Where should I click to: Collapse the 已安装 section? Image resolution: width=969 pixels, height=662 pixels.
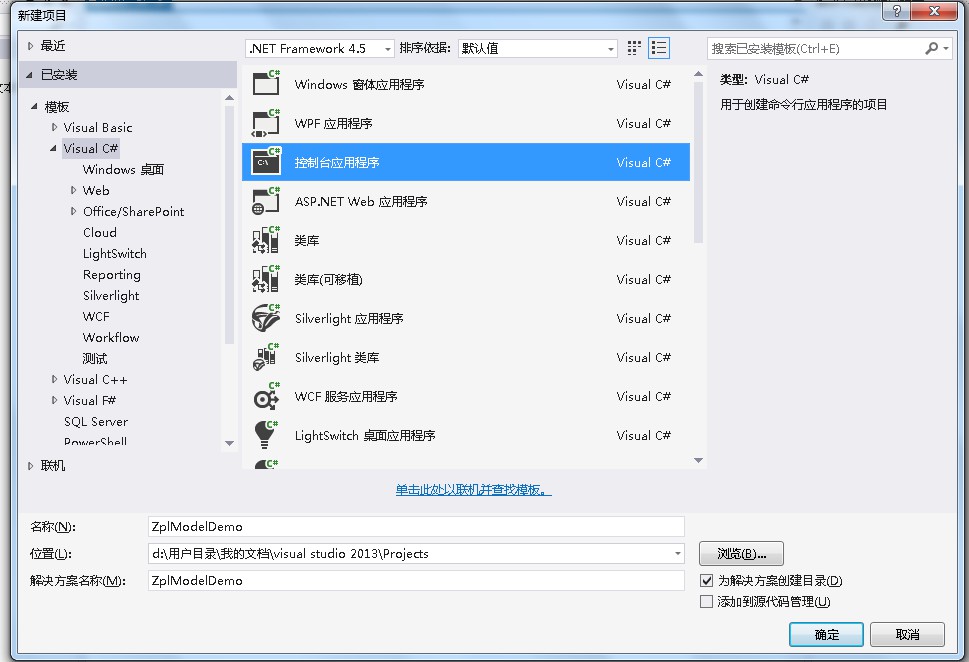point(29,75)
